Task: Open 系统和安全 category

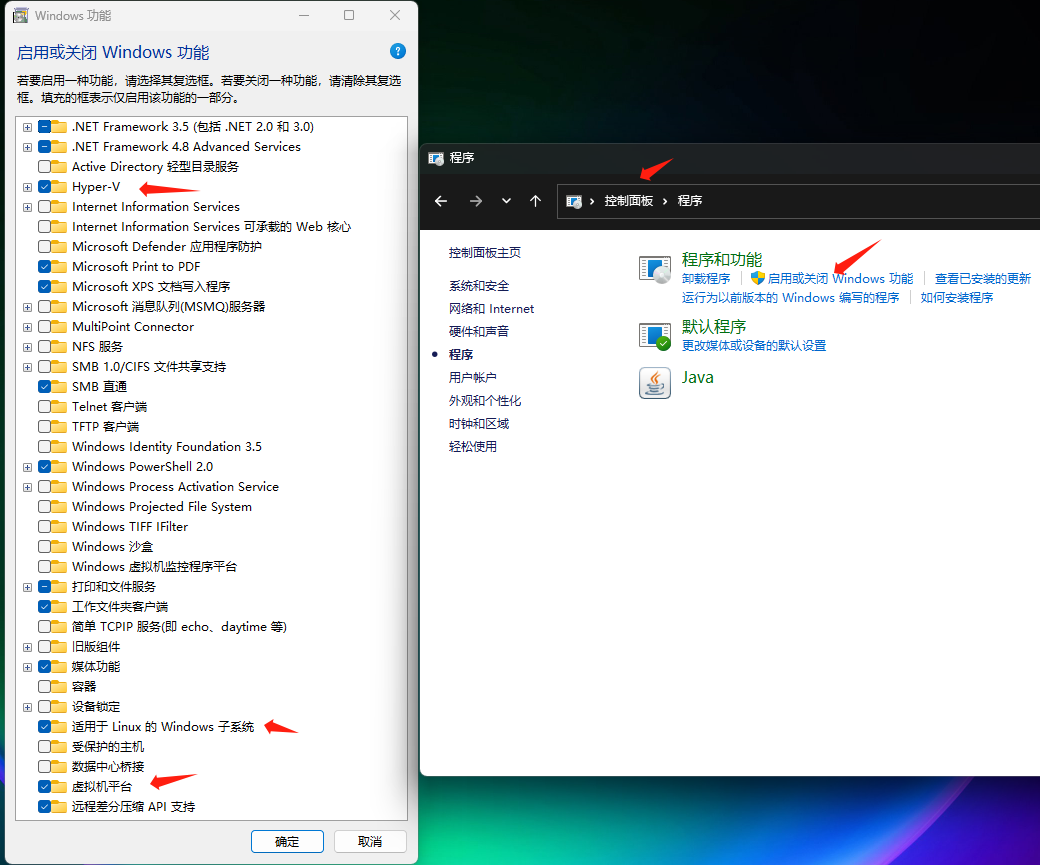Action: (479, 286)
